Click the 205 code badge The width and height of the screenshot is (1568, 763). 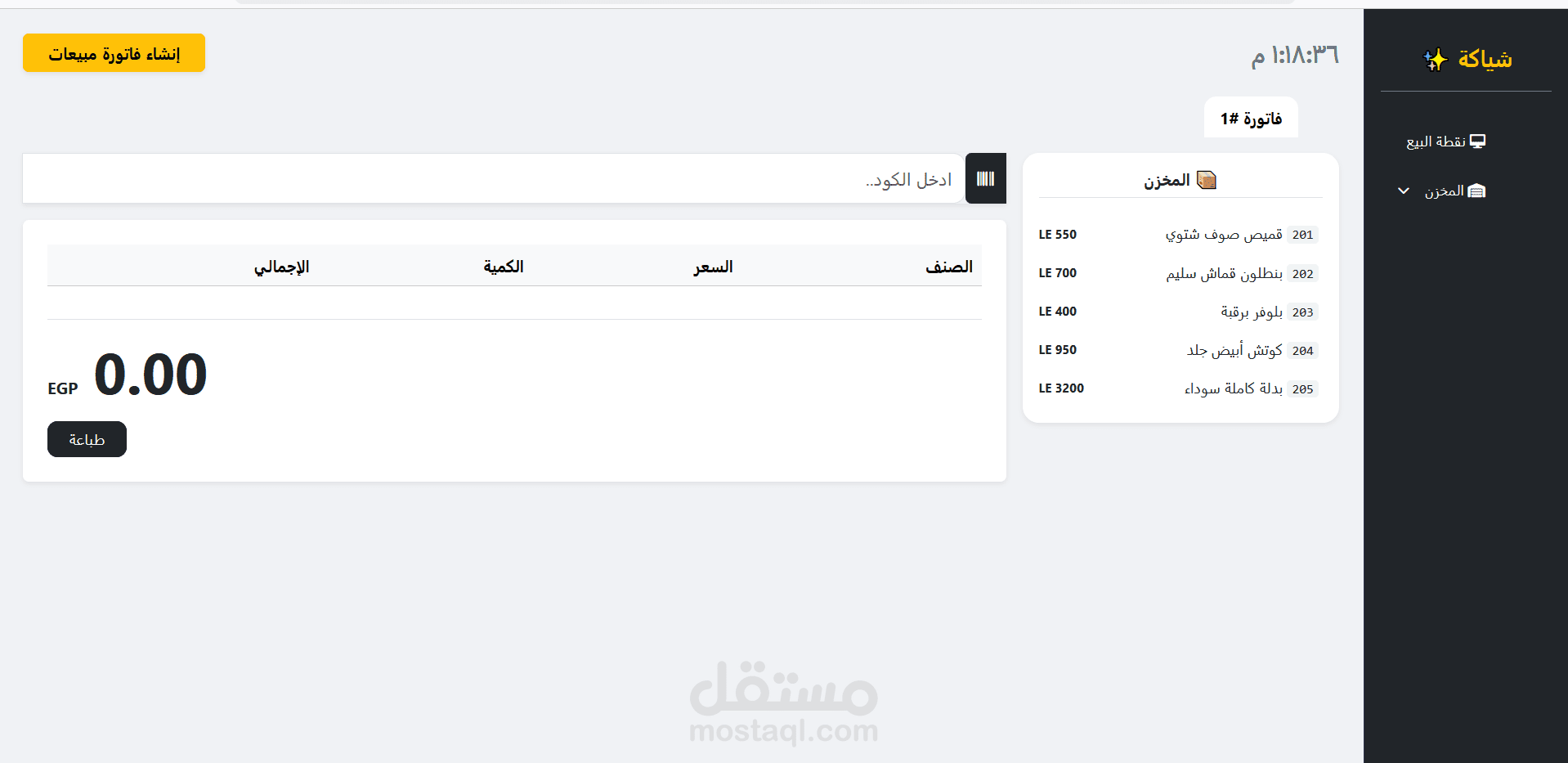[x=1302, y=389]
